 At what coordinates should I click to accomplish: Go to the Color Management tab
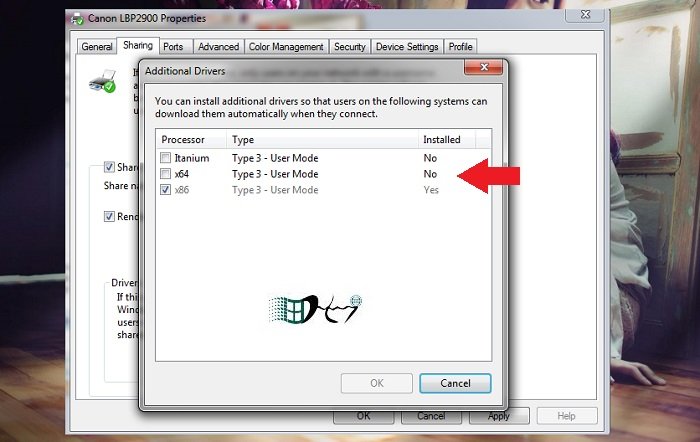pyautogui.click(x=286, y=47)
